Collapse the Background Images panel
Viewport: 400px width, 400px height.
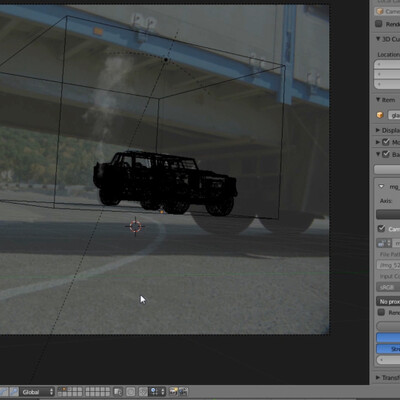click(378, 154)
